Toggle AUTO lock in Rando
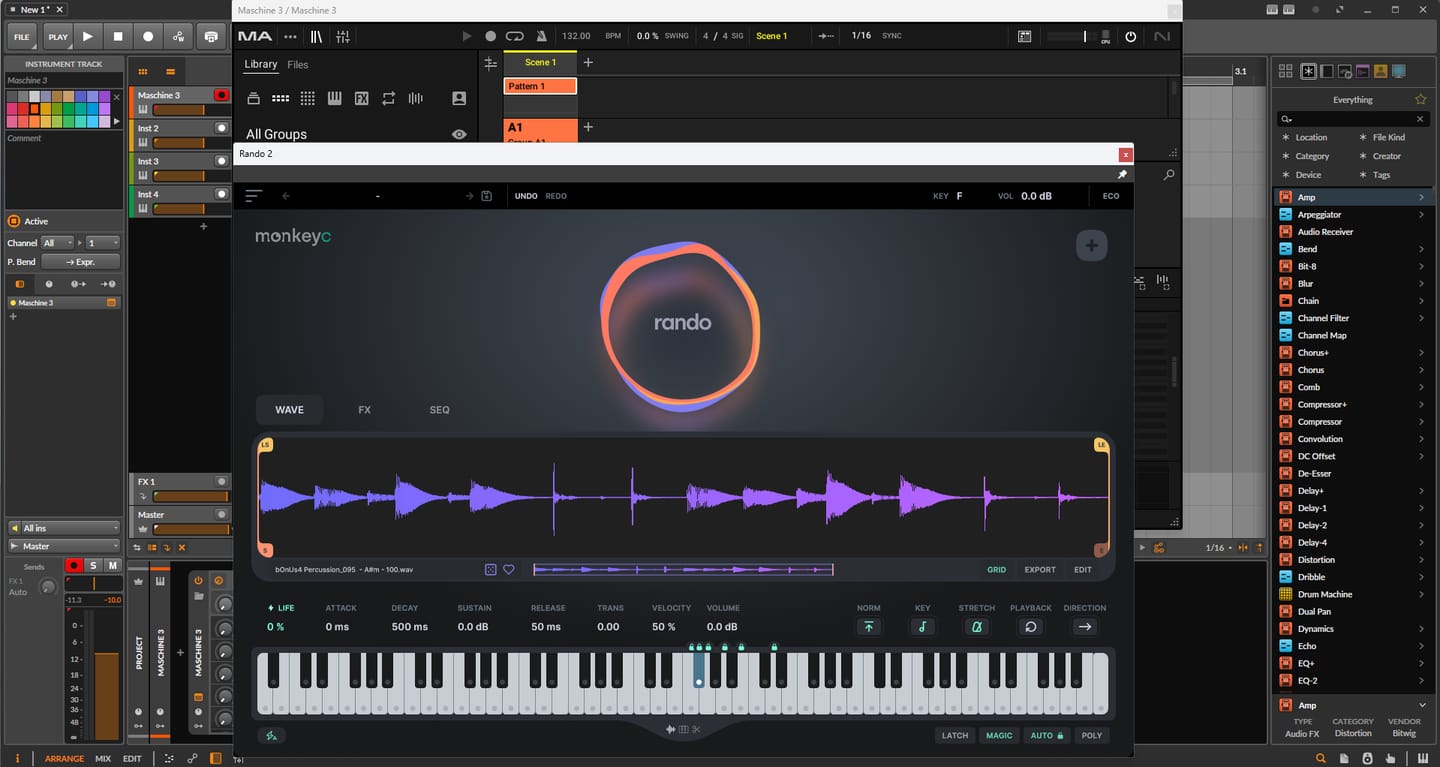 pyautogui.click(x=1047, y=736)
